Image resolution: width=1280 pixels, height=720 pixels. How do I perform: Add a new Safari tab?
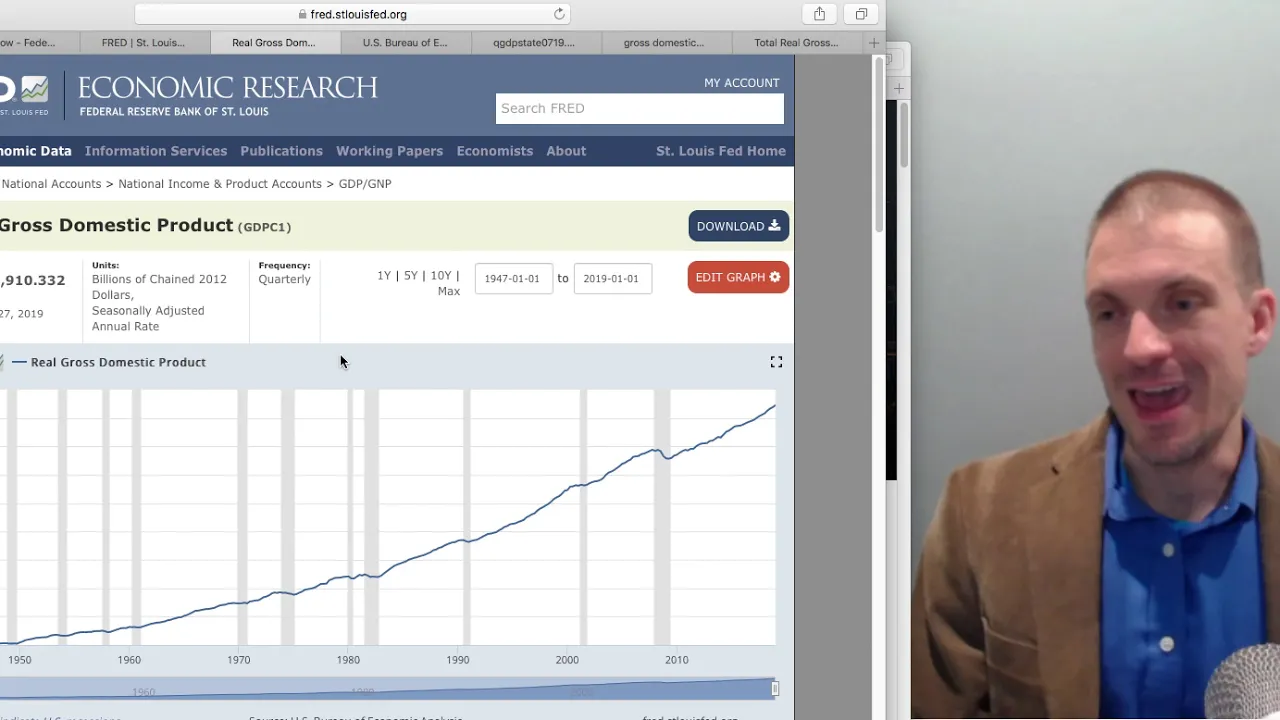(874, 42)
